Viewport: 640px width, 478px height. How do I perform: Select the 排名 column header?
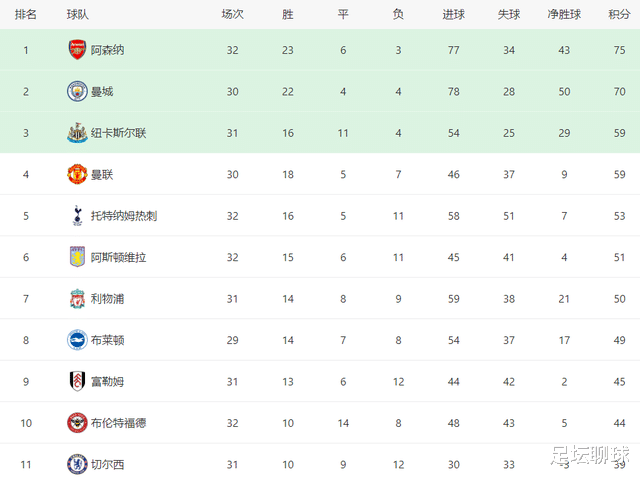[26, 15]
